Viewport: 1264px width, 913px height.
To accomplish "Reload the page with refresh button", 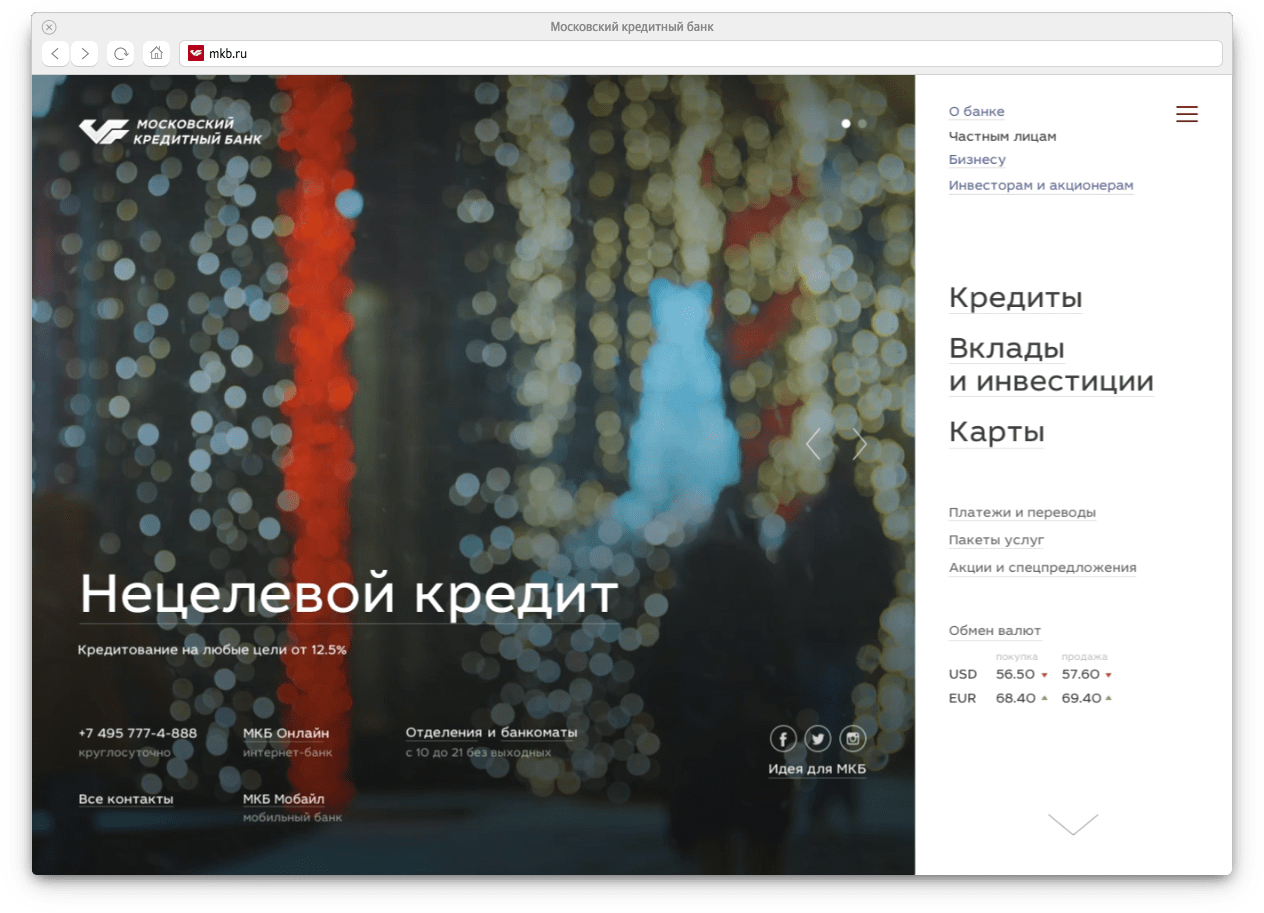I will click(121, 54).
